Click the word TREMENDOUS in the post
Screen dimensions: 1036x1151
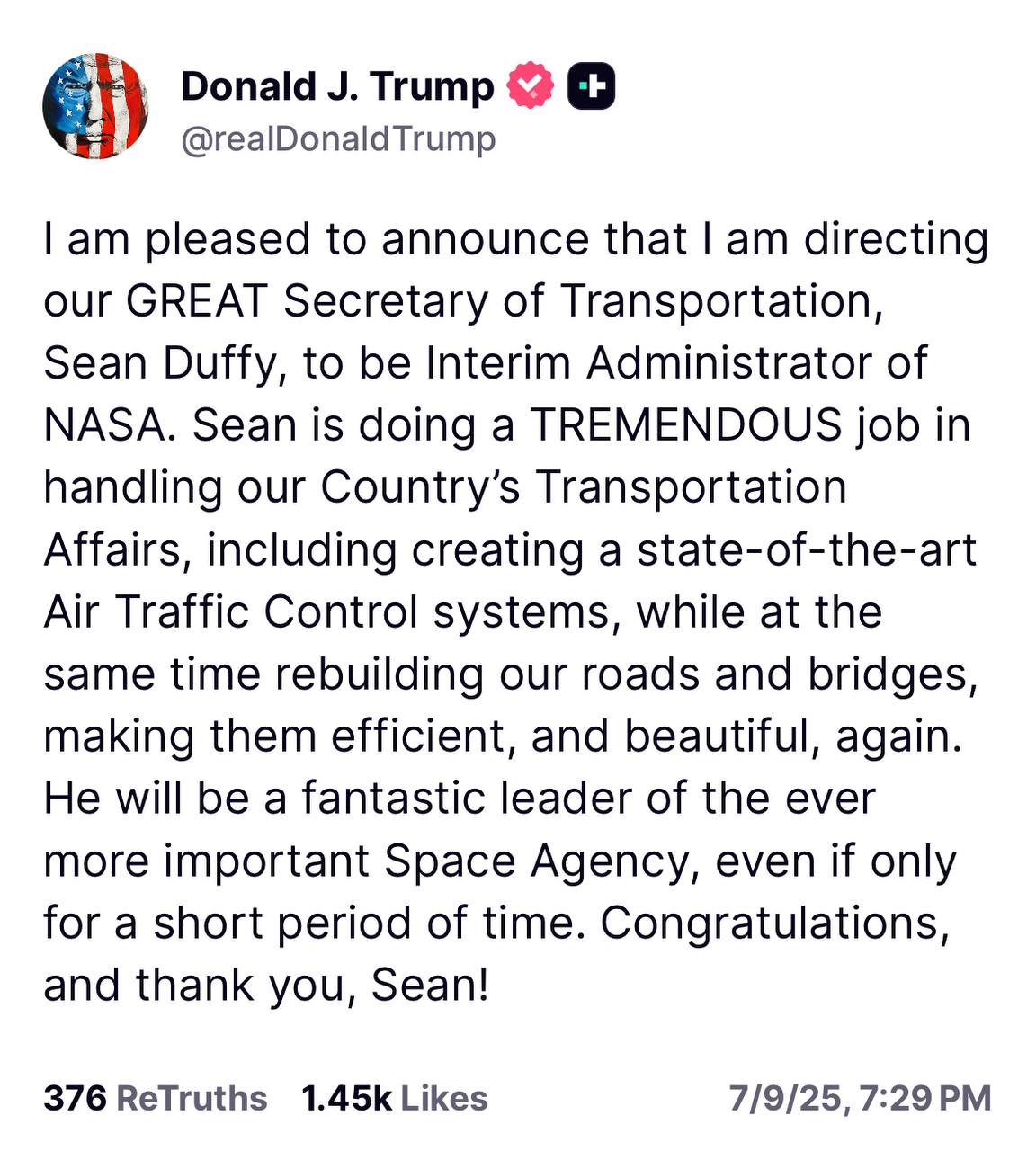pyautogui.click(x=686, y=424)
